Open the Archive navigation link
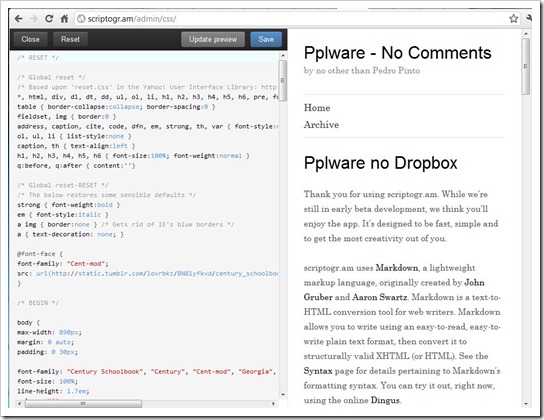Image resolution: width=544 pixels, height=420 pixels. tap(321, 125)
